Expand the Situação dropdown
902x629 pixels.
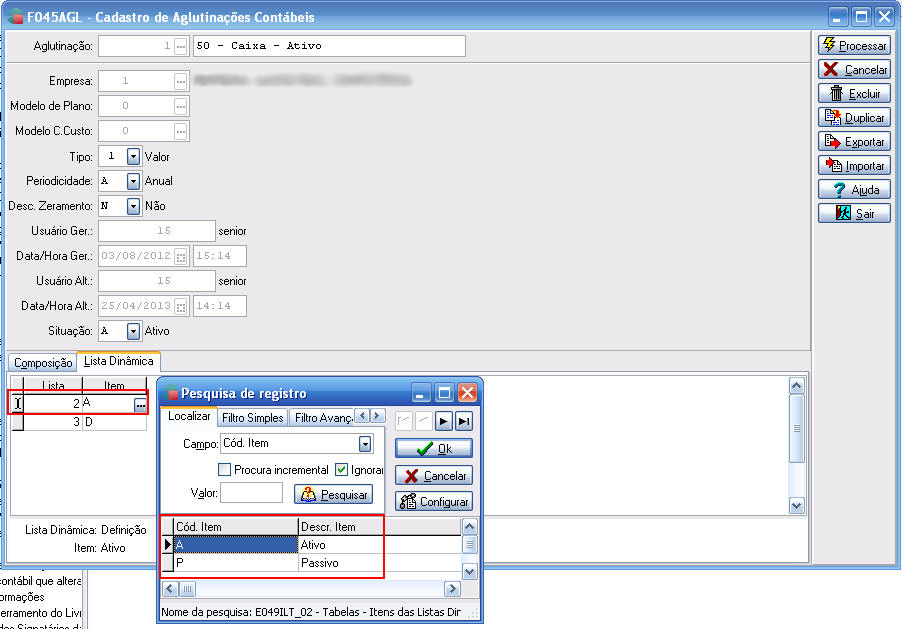133,331
